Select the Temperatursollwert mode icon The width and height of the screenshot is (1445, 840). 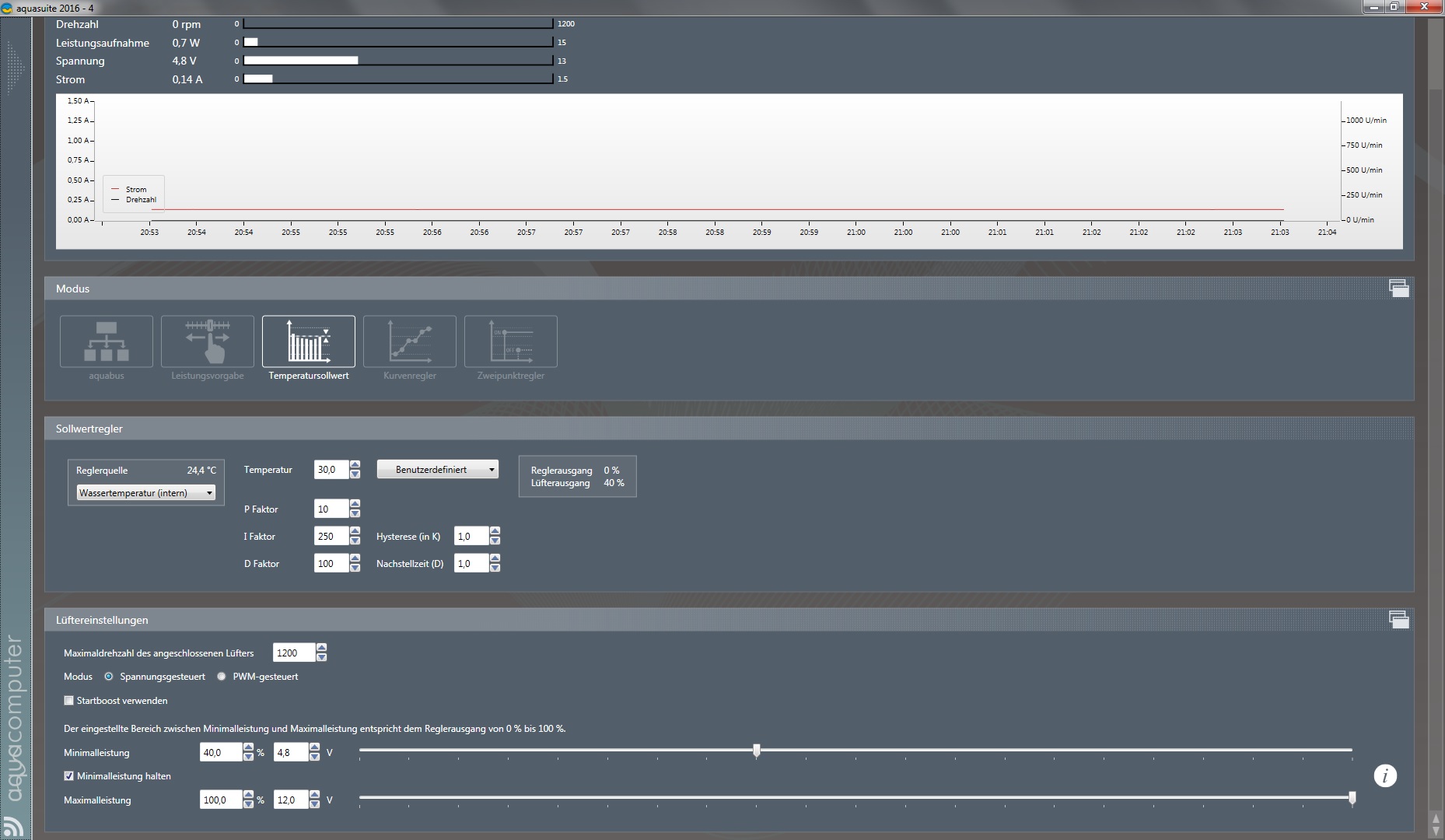tap(309, 341)
